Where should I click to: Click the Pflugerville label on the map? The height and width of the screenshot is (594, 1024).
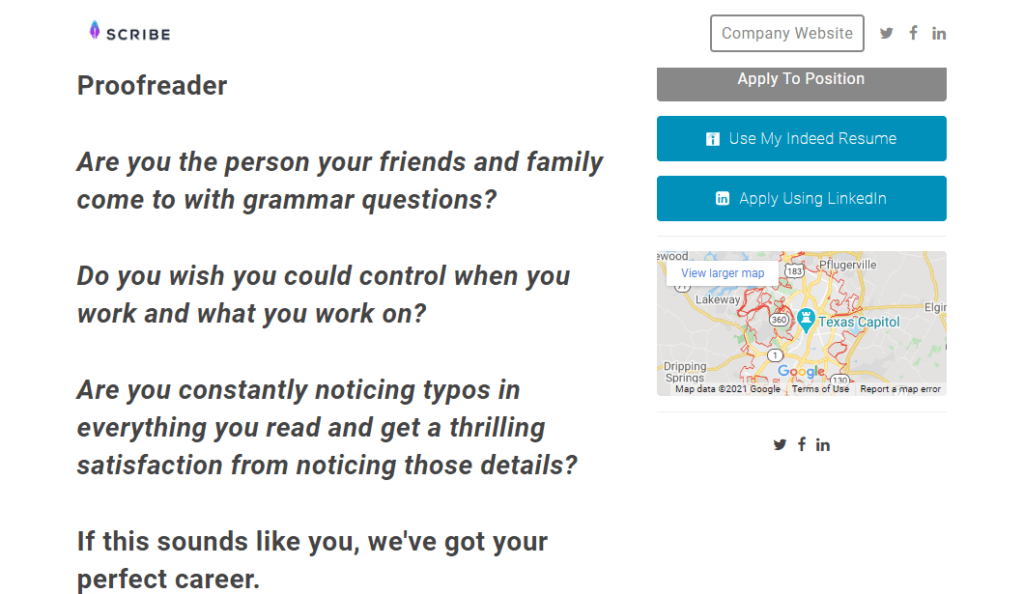coord(846,265)
